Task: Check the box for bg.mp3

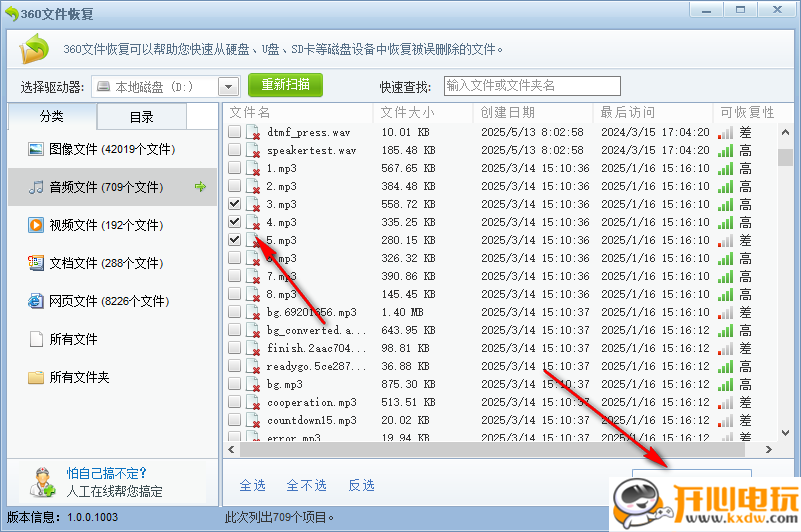Action: click(x=234, y=384)
